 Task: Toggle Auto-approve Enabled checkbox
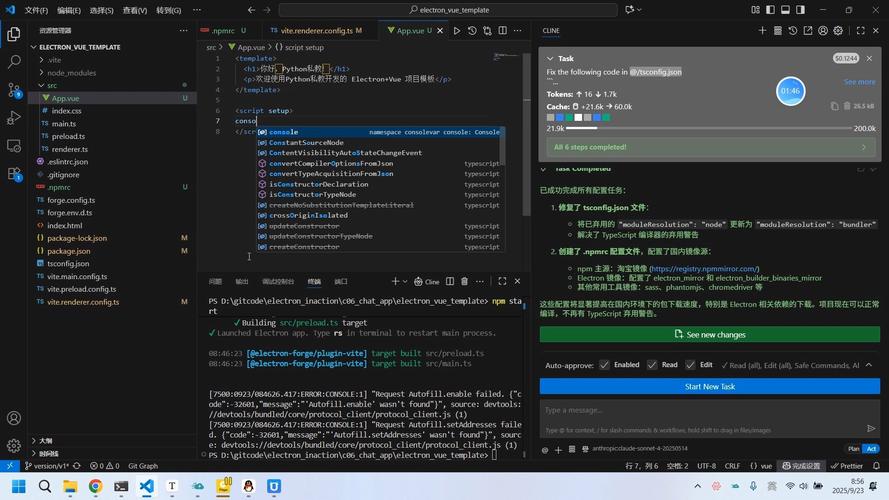click(604, 365)
